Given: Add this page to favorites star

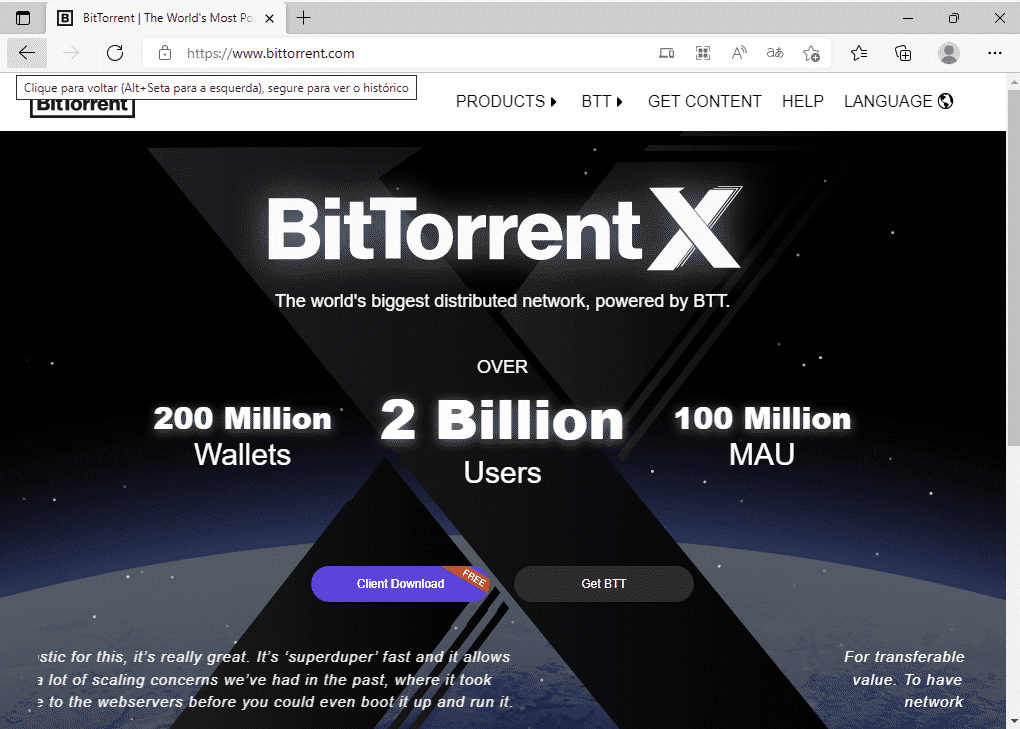Looking at the screenshot, I should 811,53.
